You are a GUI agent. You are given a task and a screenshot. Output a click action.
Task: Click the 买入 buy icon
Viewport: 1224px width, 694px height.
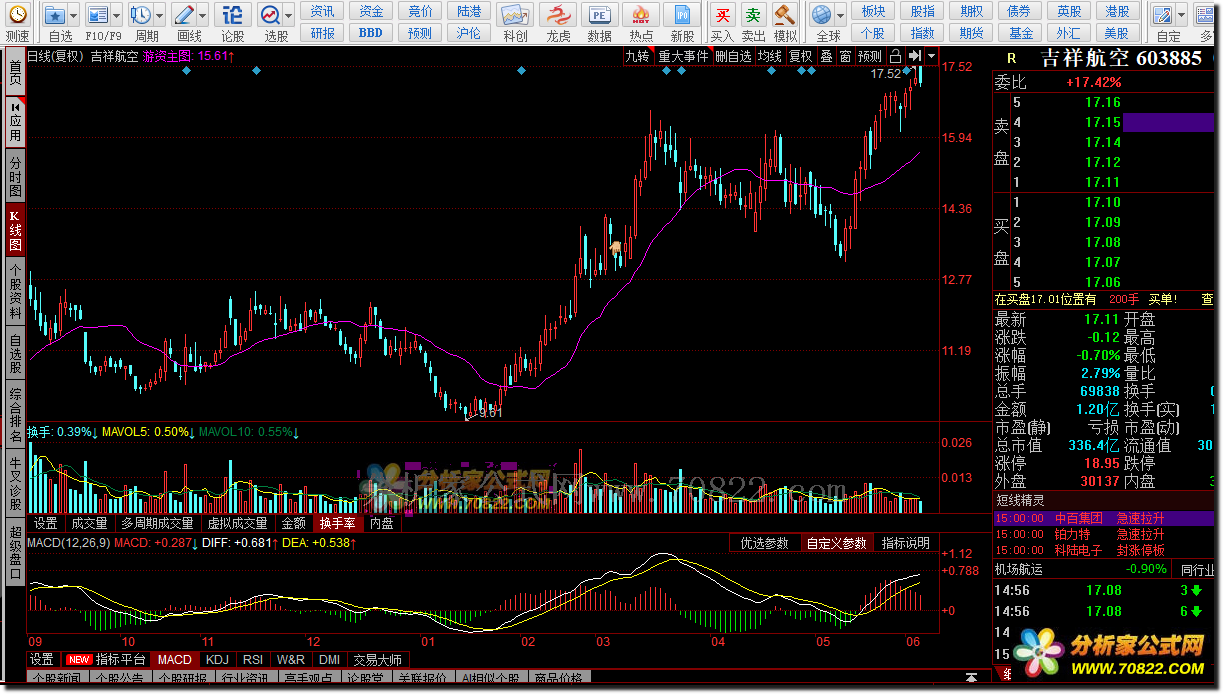point(722,15)
